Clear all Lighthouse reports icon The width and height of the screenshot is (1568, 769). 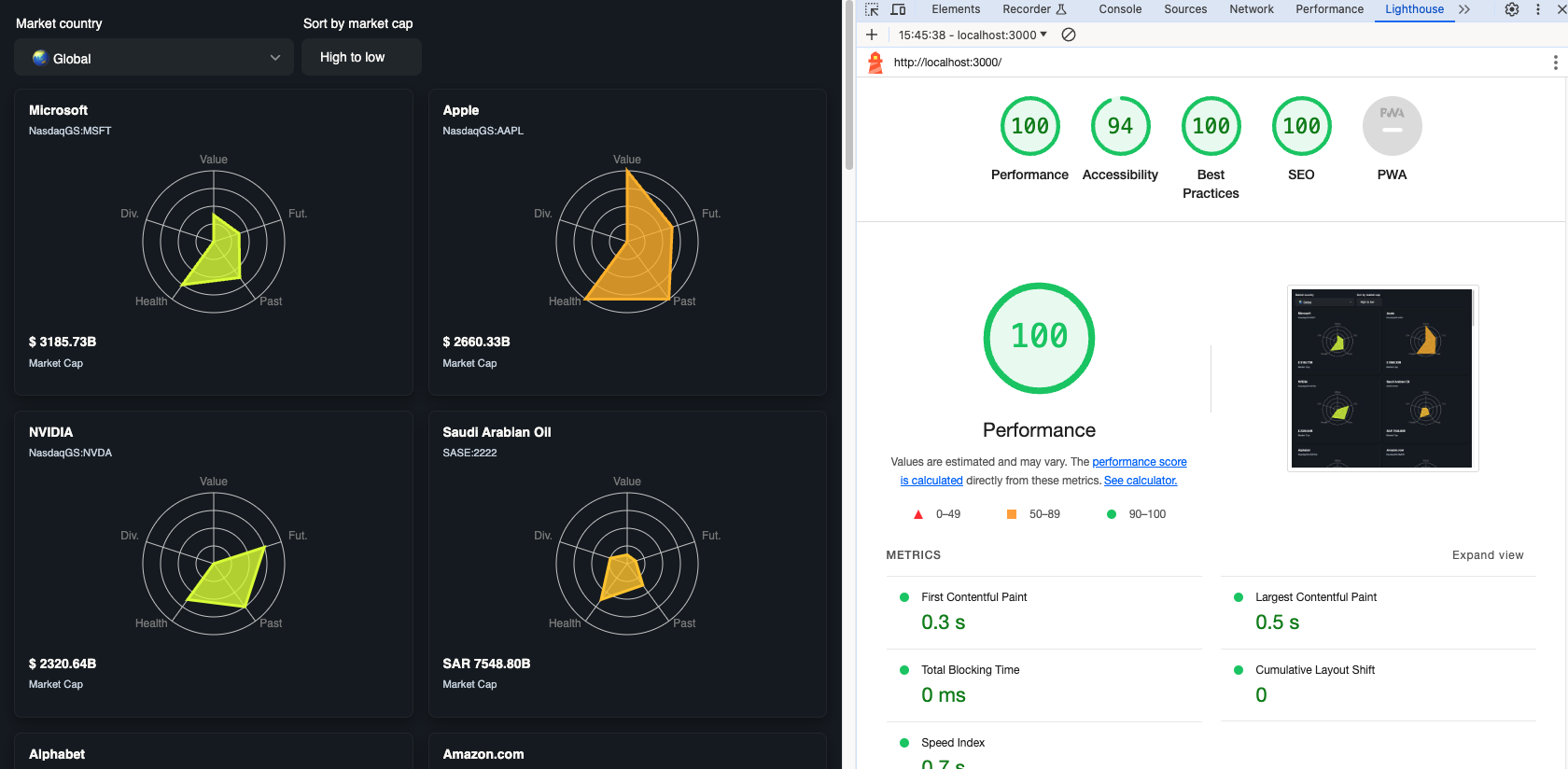point(1070,35)
